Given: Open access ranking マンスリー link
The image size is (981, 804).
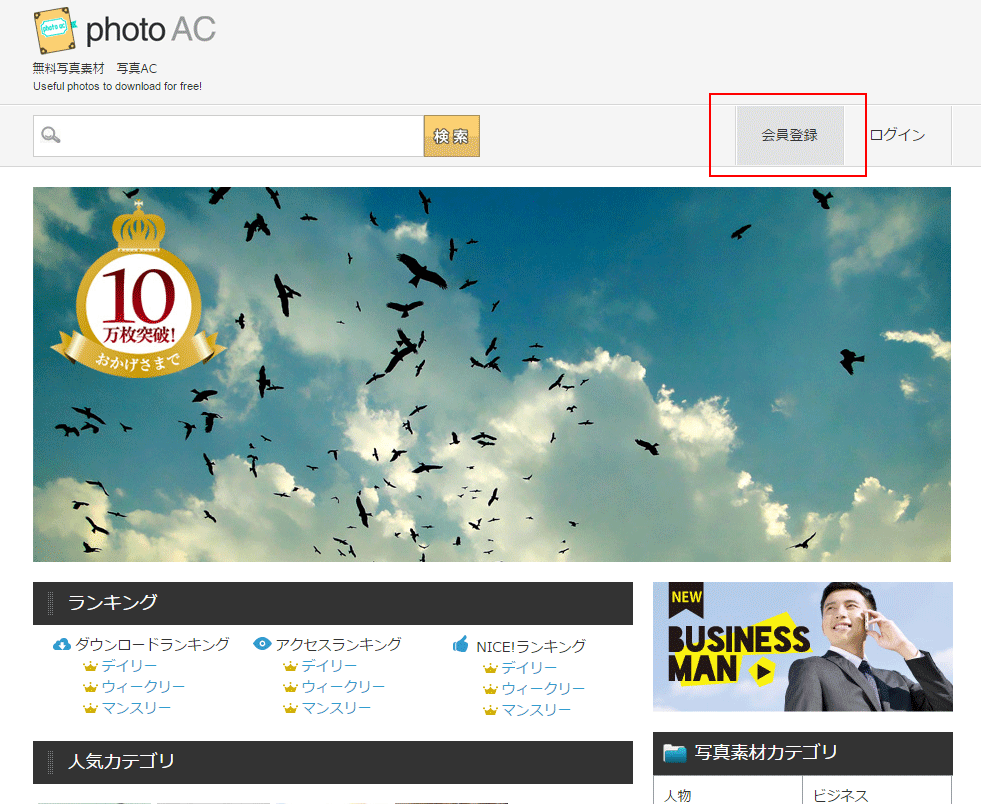Looking at the screenshot, I should tap(337, 708).
